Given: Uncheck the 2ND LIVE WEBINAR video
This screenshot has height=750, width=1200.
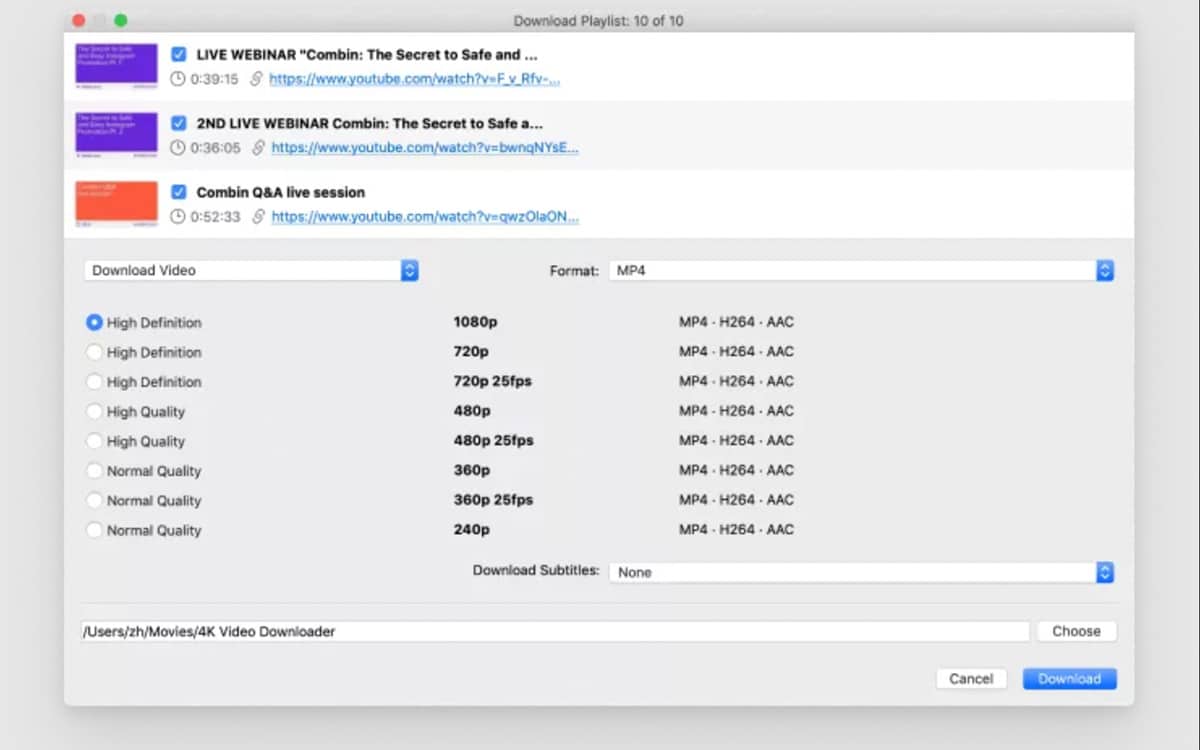Looking at the screenshot, I should point(177,123).
